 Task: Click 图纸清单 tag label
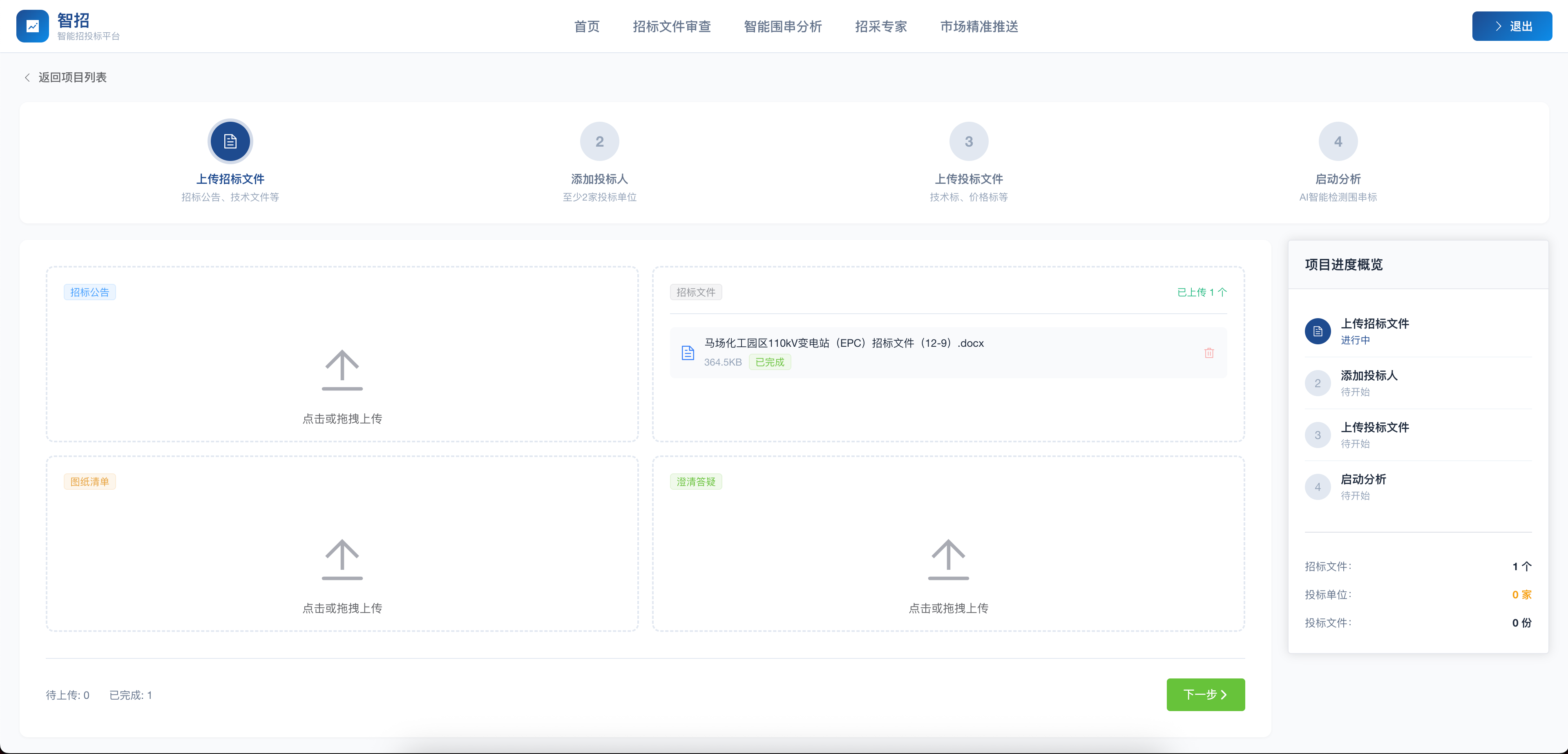tap(89, 482)
